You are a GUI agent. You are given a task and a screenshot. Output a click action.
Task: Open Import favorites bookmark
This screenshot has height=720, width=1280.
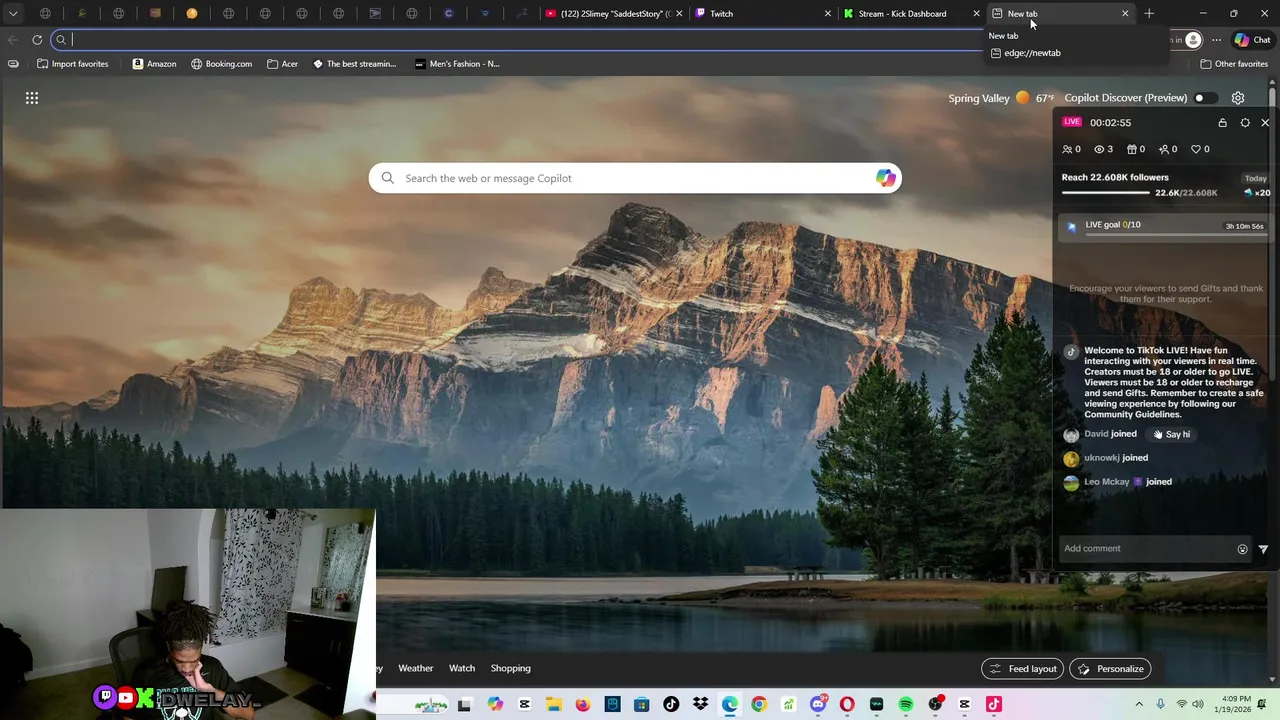(x=72, y=64)
